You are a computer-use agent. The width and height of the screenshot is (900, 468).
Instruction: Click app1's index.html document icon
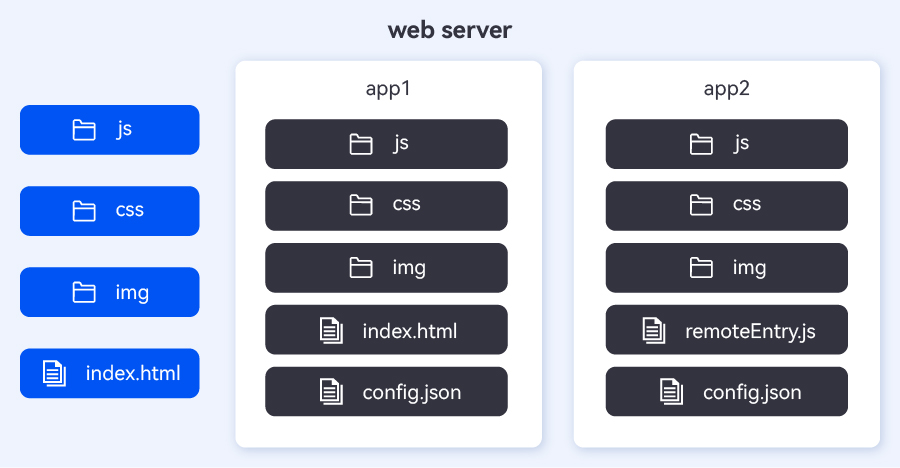pos(331,330)
